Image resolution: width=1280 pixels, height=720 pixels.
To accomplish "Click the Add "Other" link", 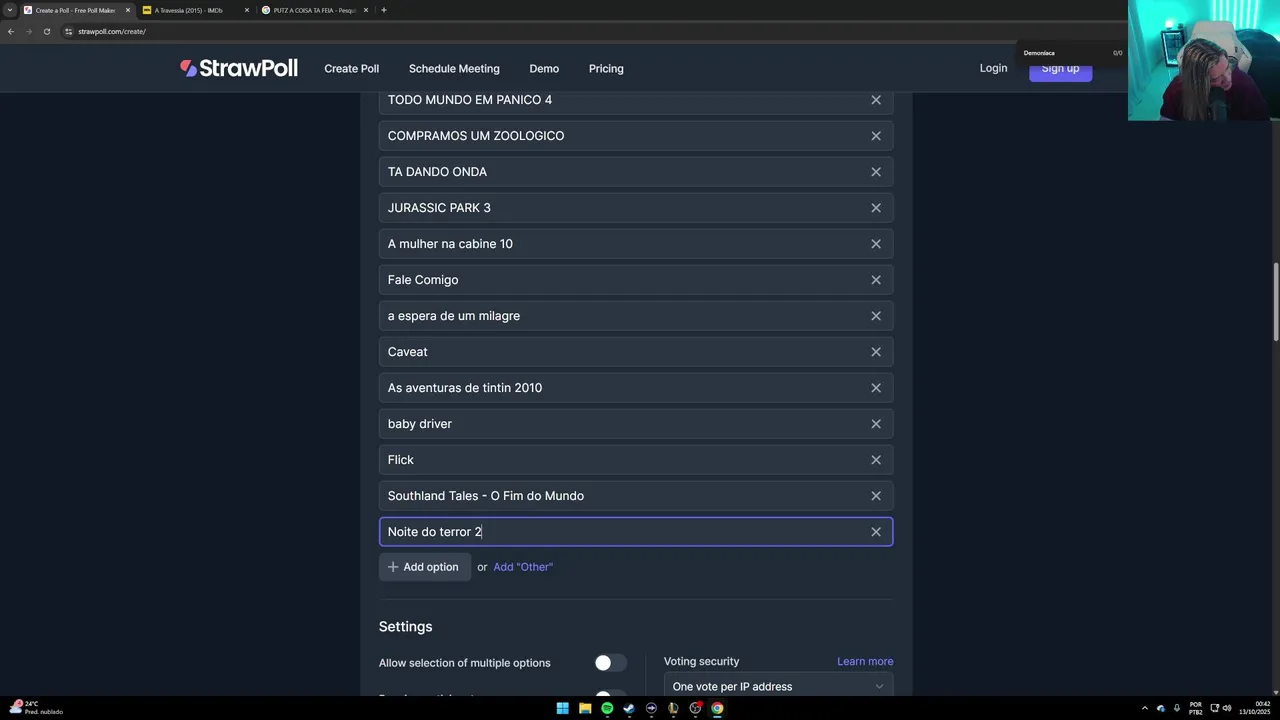I will (523, 567).
